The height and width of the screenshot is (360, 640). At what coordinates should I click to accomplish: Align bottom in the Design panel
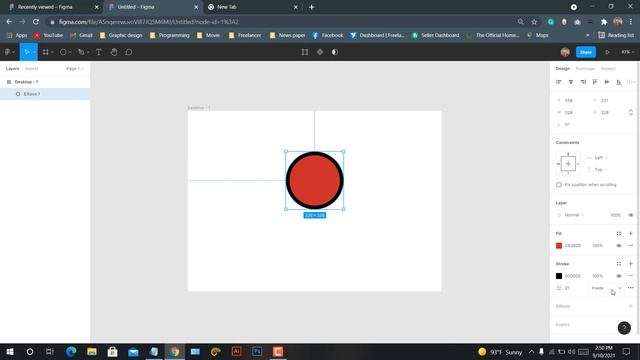[x=619, y=82]
